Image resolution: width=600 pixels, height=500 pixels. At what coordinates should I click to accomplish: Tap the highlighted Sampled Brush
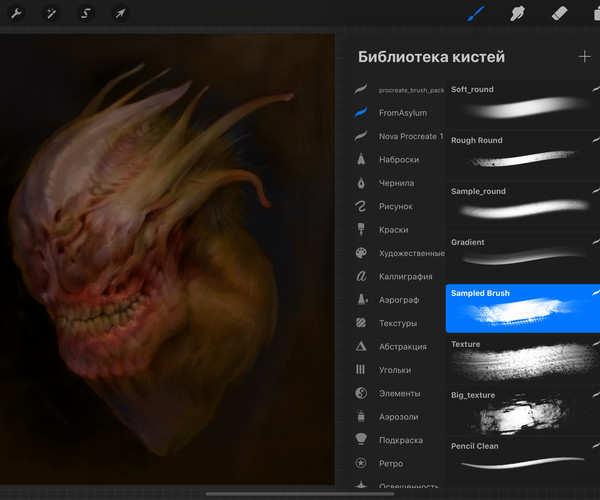point(523,308)
